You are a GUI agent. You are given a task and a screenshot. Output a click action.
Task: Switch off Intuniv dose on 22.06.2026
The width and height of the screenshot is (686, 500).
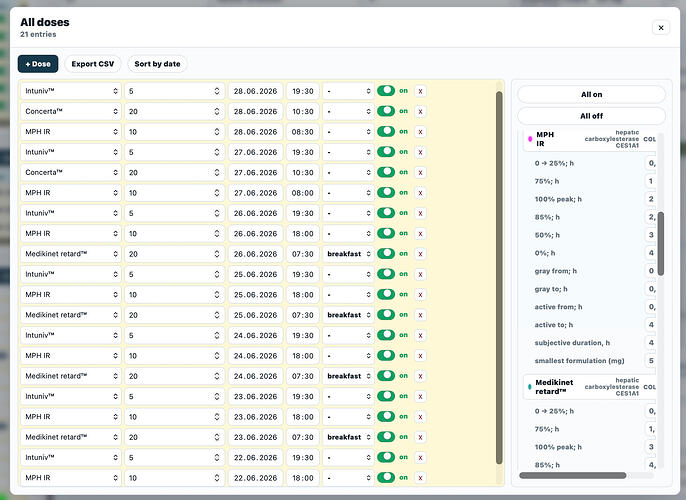pos(386,457)
